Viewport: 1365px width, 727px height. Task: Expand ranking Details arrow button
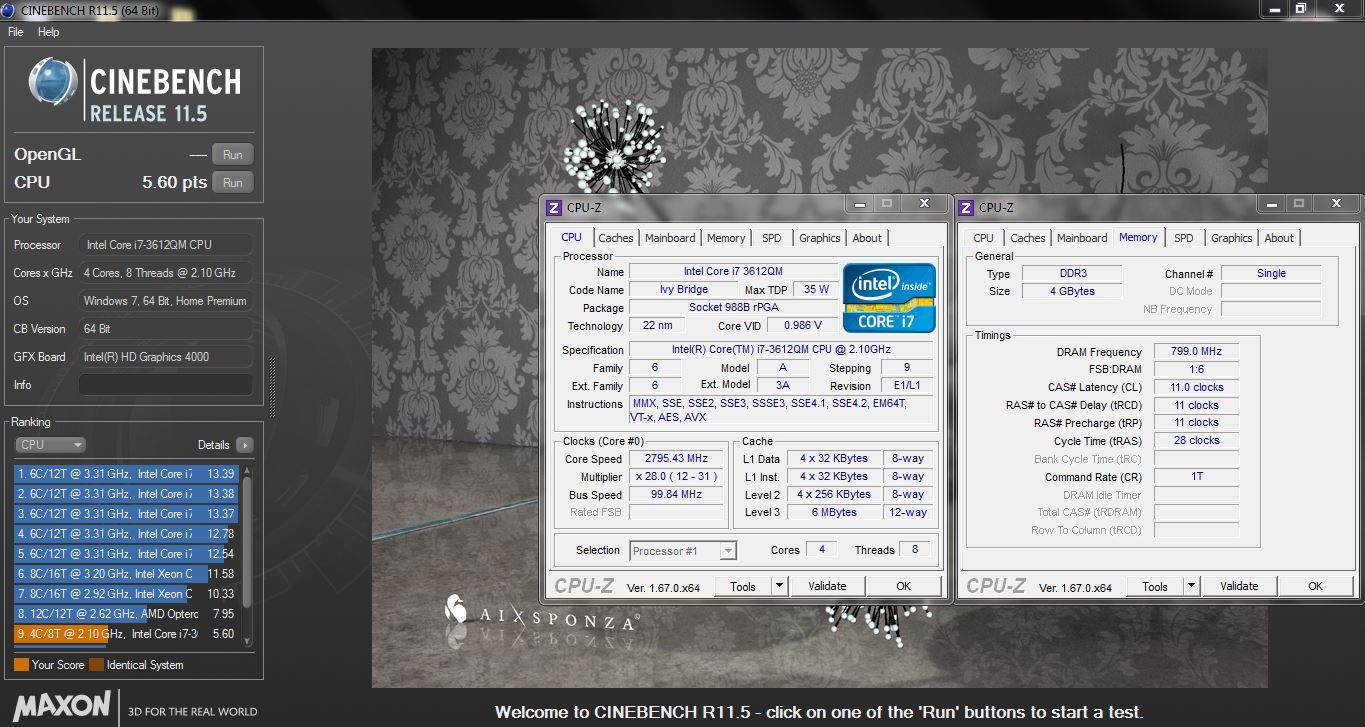click(x=245, y=445)
